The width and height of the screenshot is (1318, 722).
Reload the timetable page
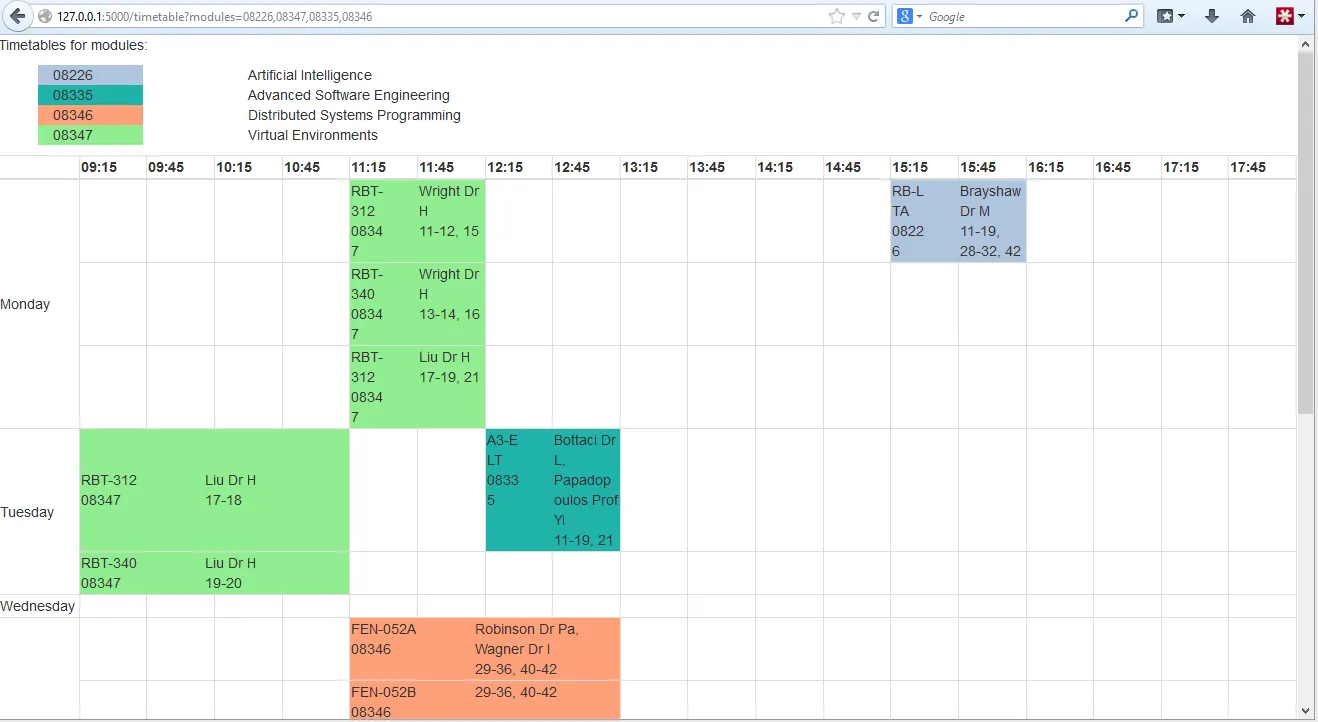[873, 16]
